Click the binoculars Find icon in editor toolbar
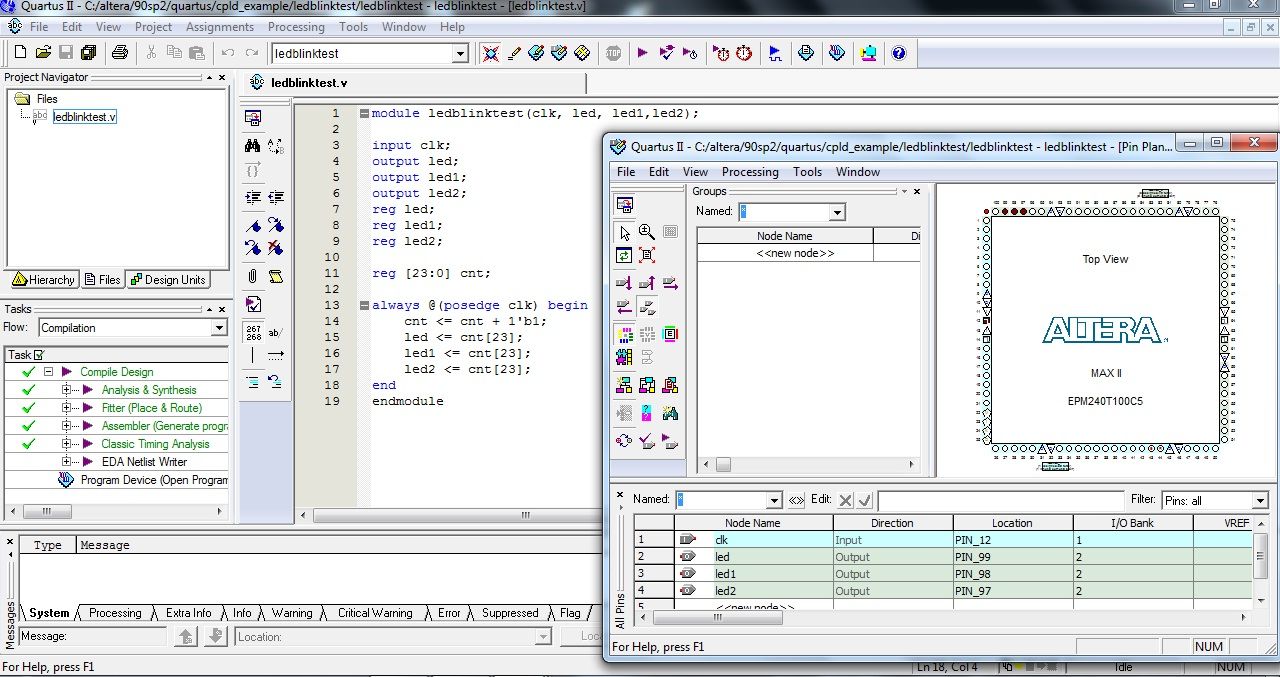Viewport: 1280px width, 677px height. [x=252, y=146]
